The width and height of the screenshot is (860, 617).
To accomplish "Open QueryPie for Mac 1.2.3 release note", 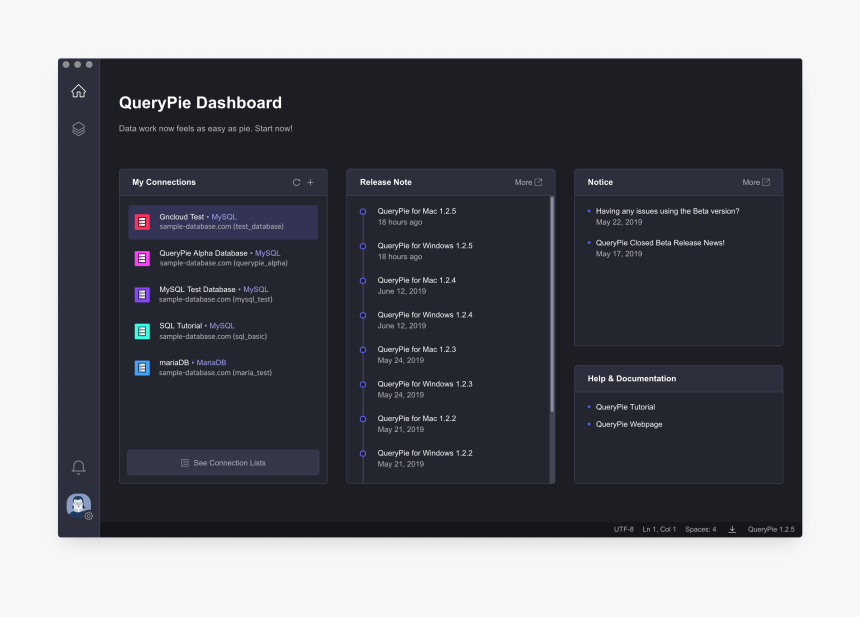I will coord(416,349).
